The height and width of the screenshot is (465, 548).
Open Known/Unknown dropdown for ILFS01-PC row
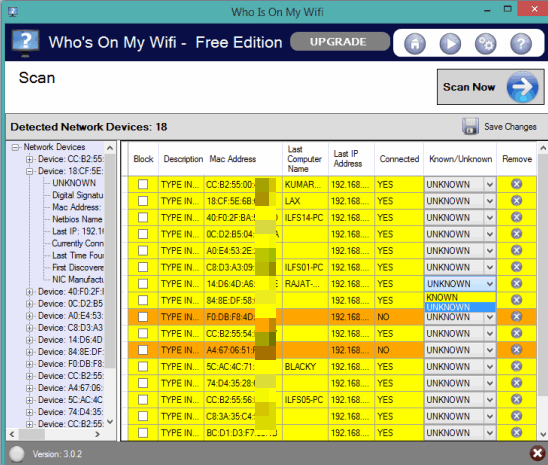click(x=490, y=267)
